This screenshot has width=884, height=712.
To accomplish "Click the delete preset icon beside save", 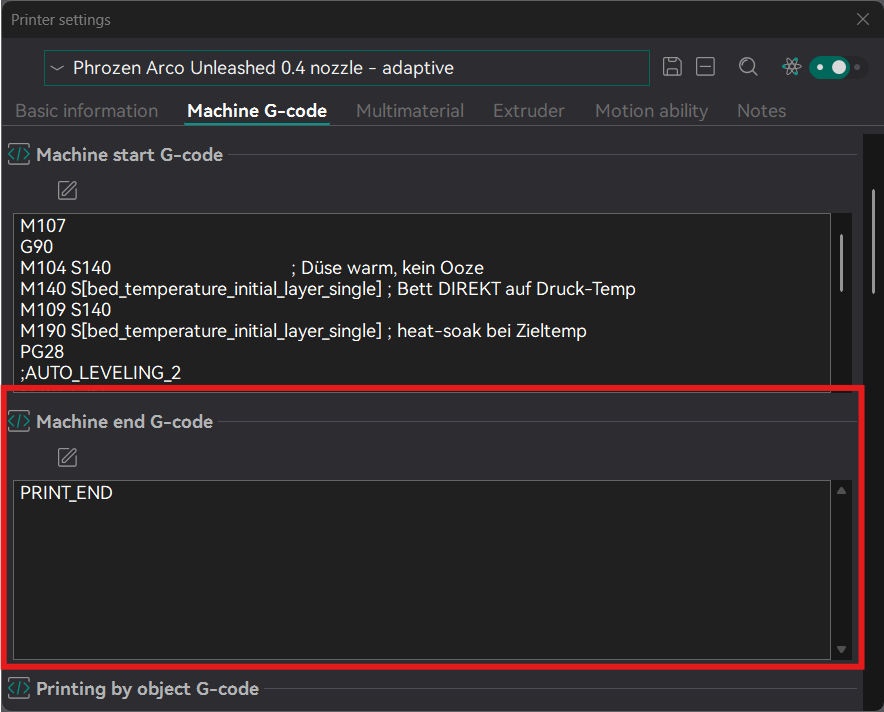I will (705, 67).
